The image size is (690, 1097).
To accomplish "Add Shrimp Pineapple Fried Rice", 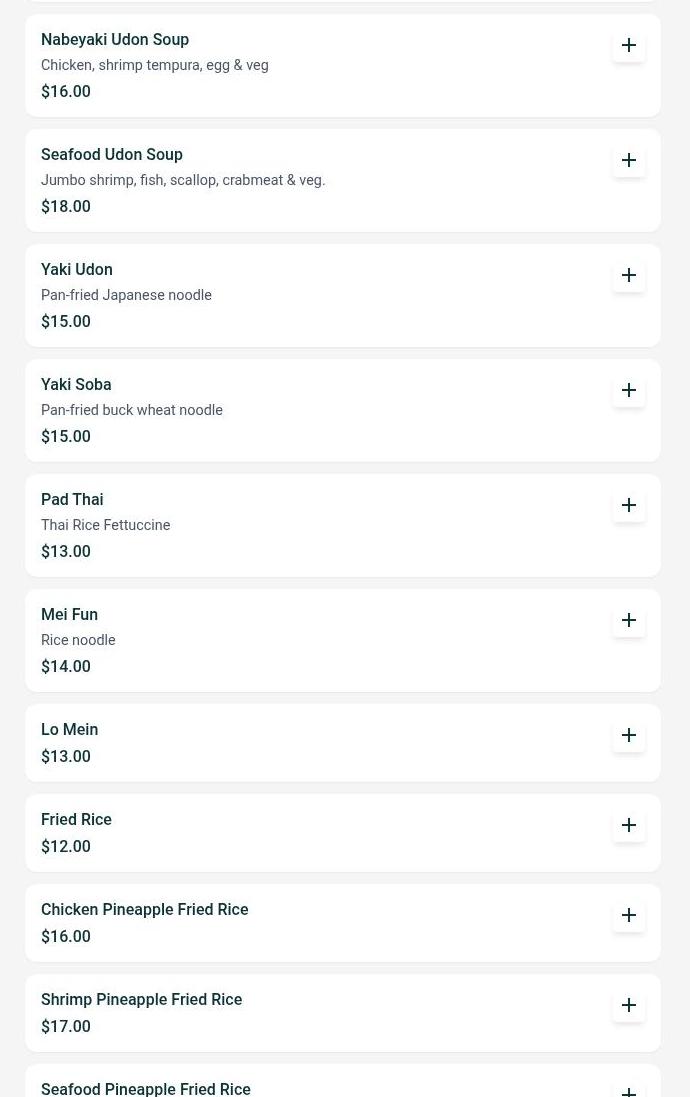I will 629,1005.
